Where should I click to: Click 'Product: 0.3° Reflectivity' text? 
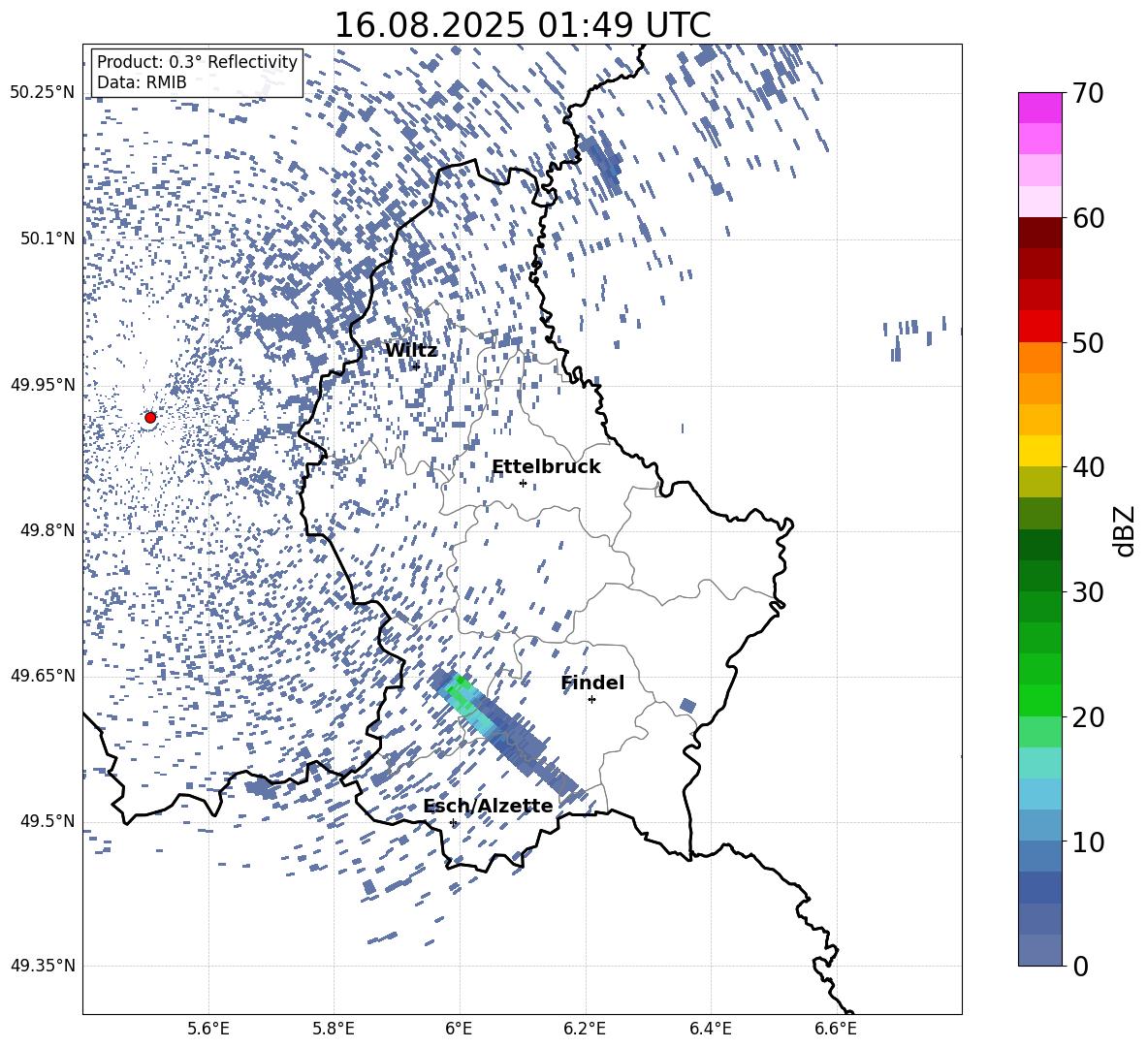[197, 62]
